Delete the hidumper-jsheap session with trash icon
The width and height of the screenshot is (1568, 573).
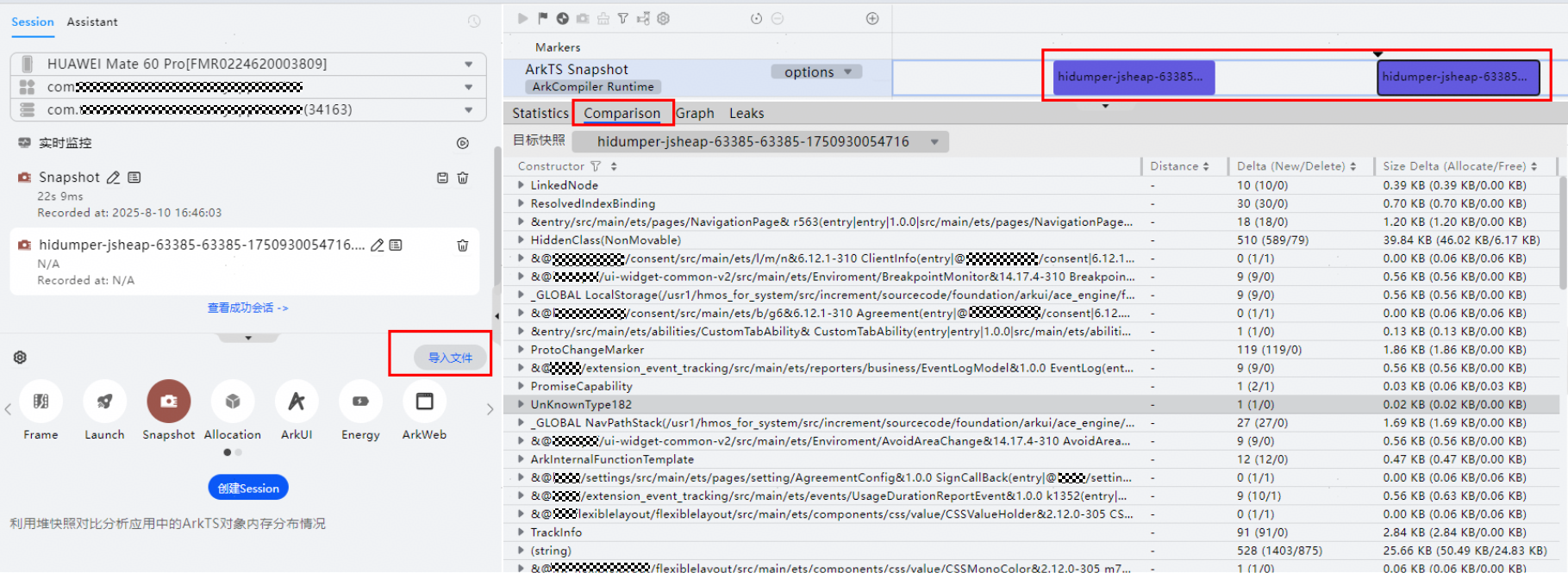click(x=463, y=246)
